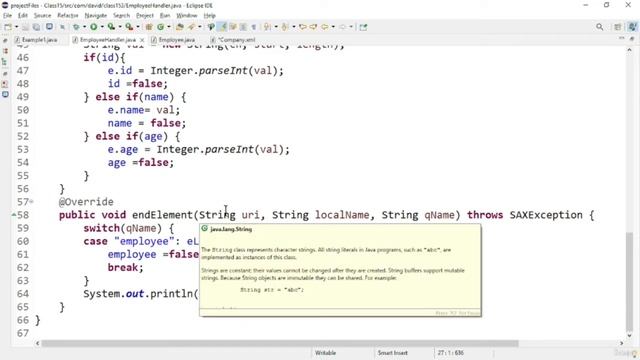Image resolution: width=640 pixels, height=360 pixels.
Task: Click the Open Type icon
Action: [x=180, y=27]
